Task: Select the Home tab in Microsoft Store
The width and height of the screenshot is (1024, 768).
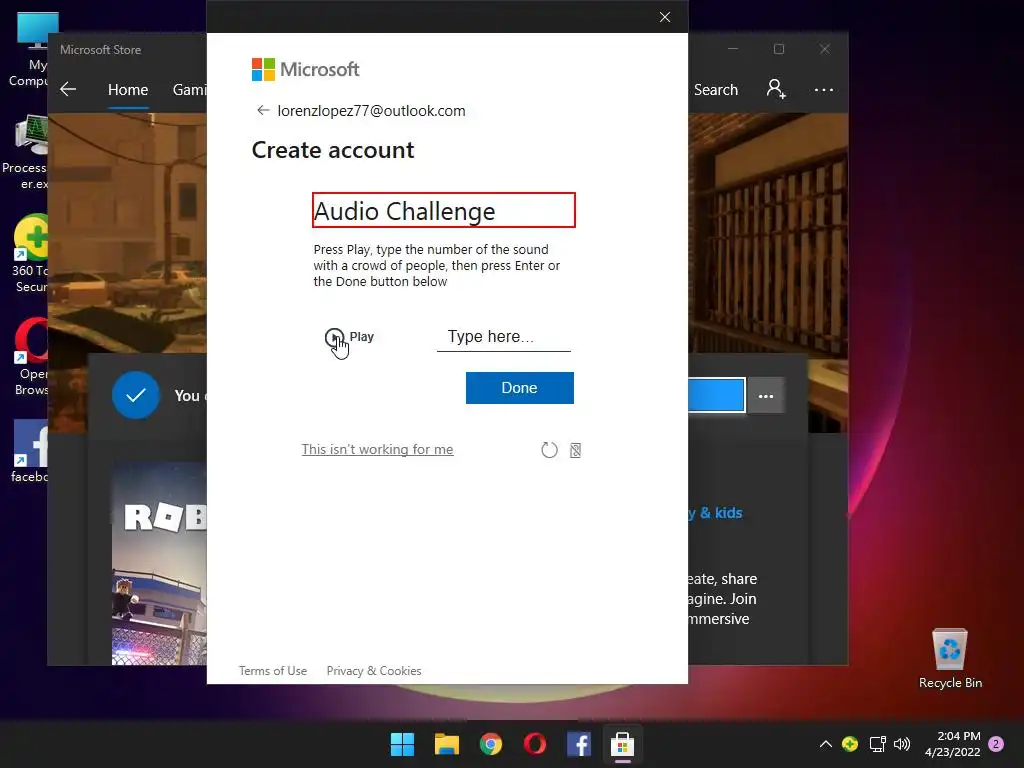Action: 128,89
